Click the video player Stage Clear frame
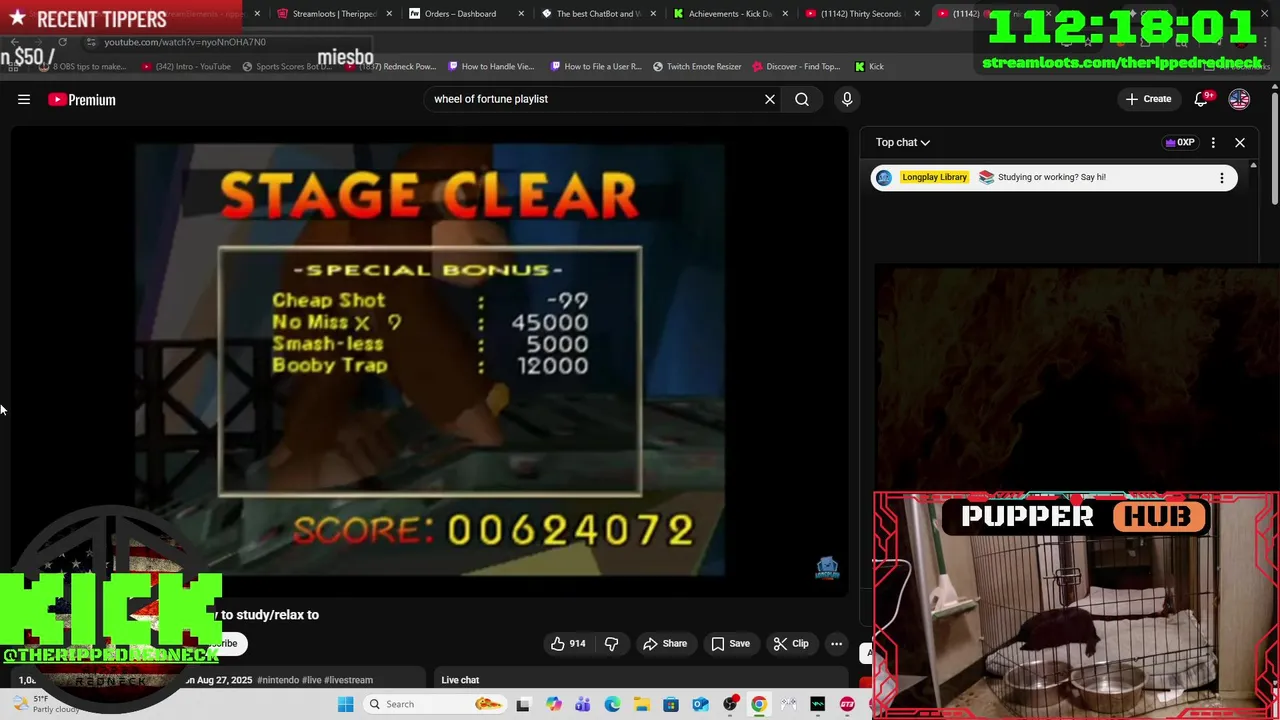 click(x=430, y=360)
